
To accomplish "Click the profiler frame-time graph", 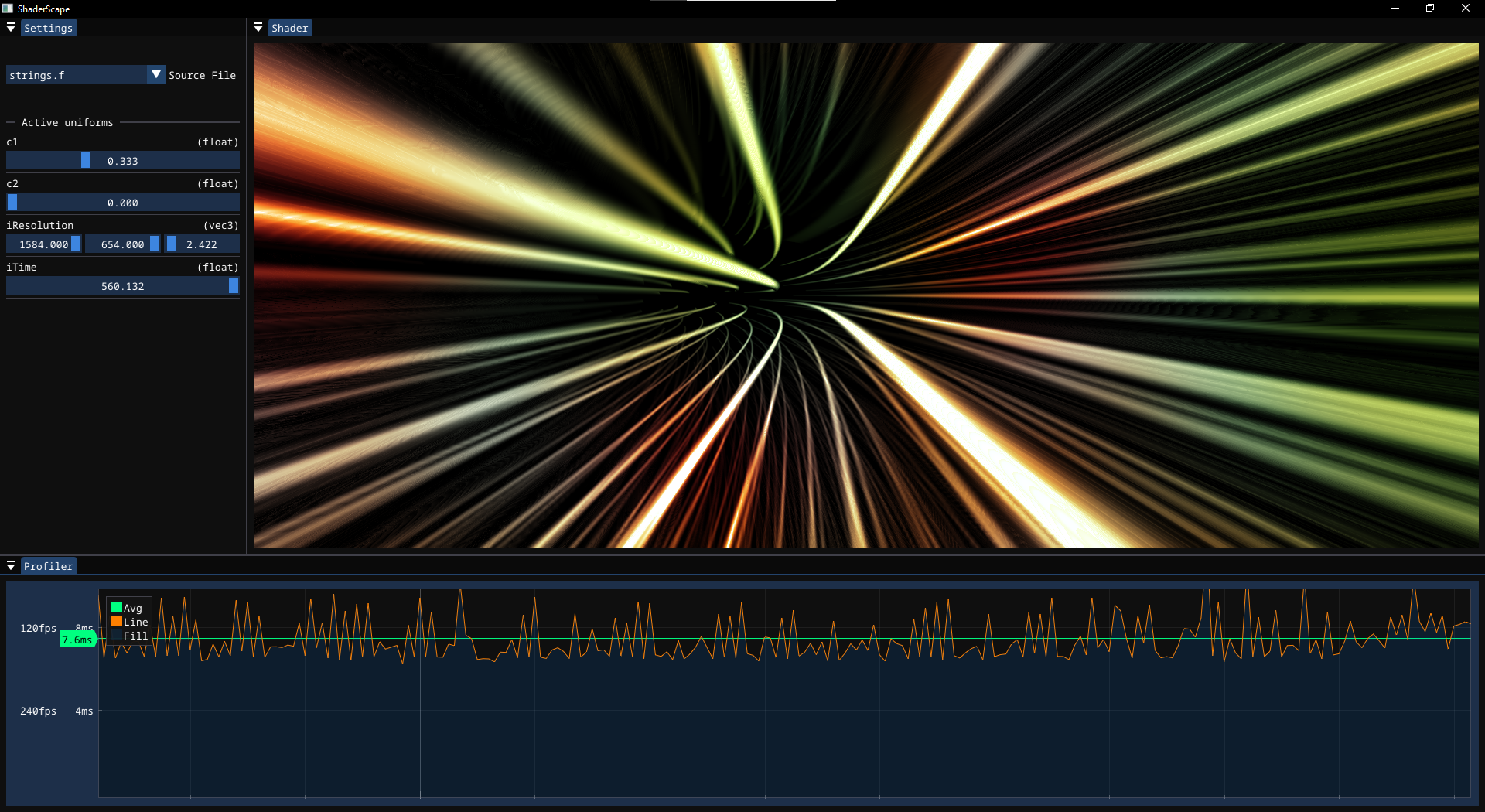I will pyautogui.click(x=784, y=693).
